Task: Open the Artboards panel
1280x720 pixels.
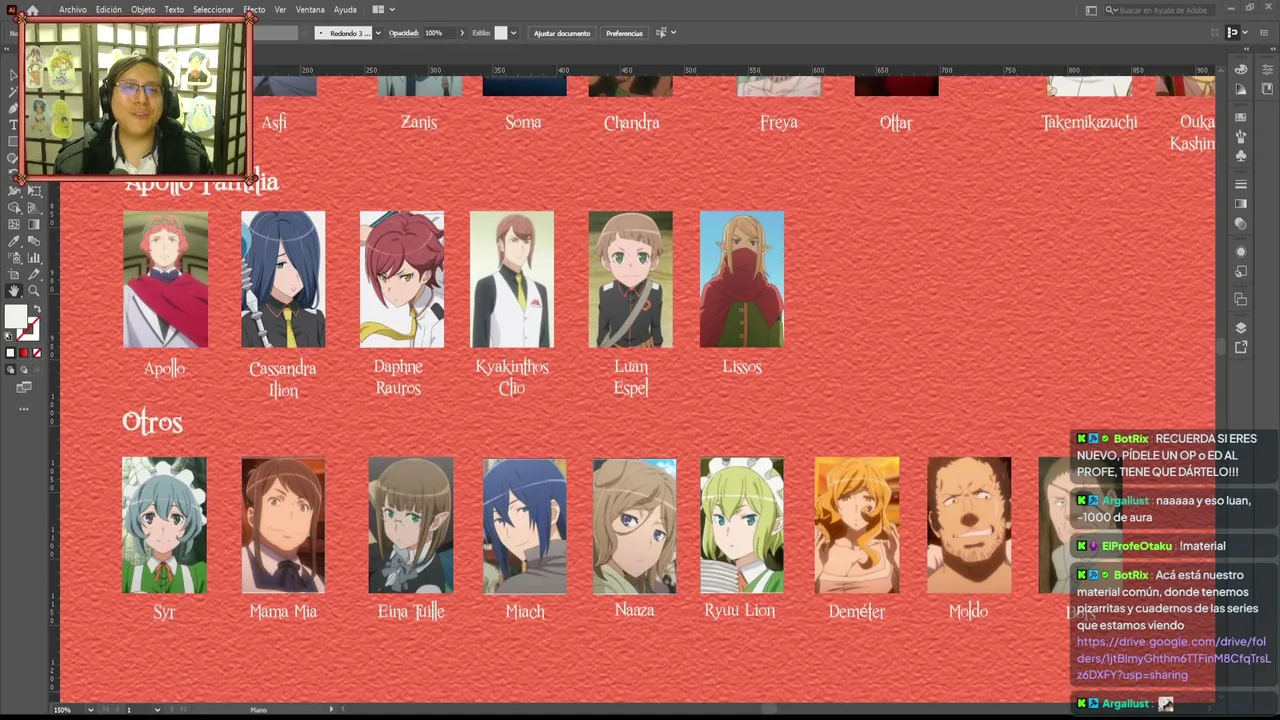Action: tap(1241, 300)
